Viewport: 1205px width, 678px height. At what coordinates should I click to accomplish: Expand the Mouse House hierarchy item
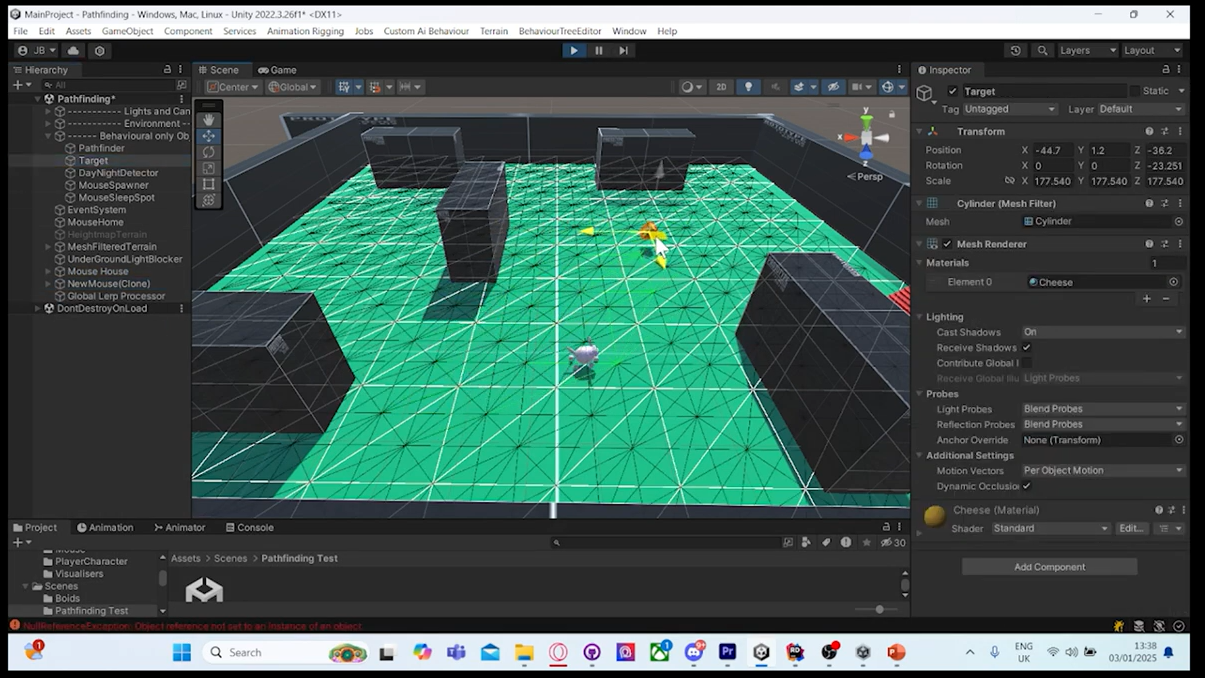coord(48,271)
